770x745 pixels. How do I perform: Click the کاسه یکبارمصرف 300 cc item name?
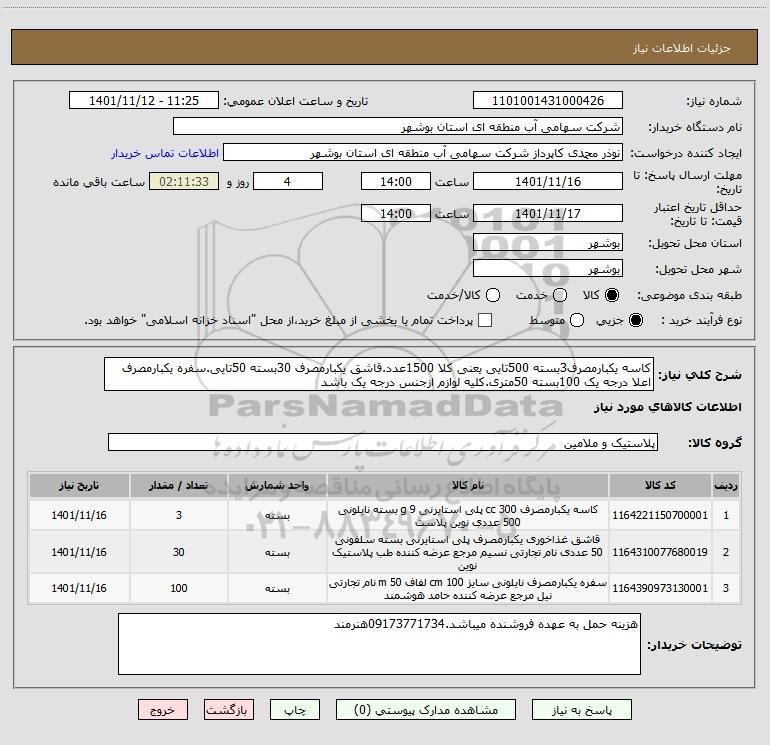468,516
